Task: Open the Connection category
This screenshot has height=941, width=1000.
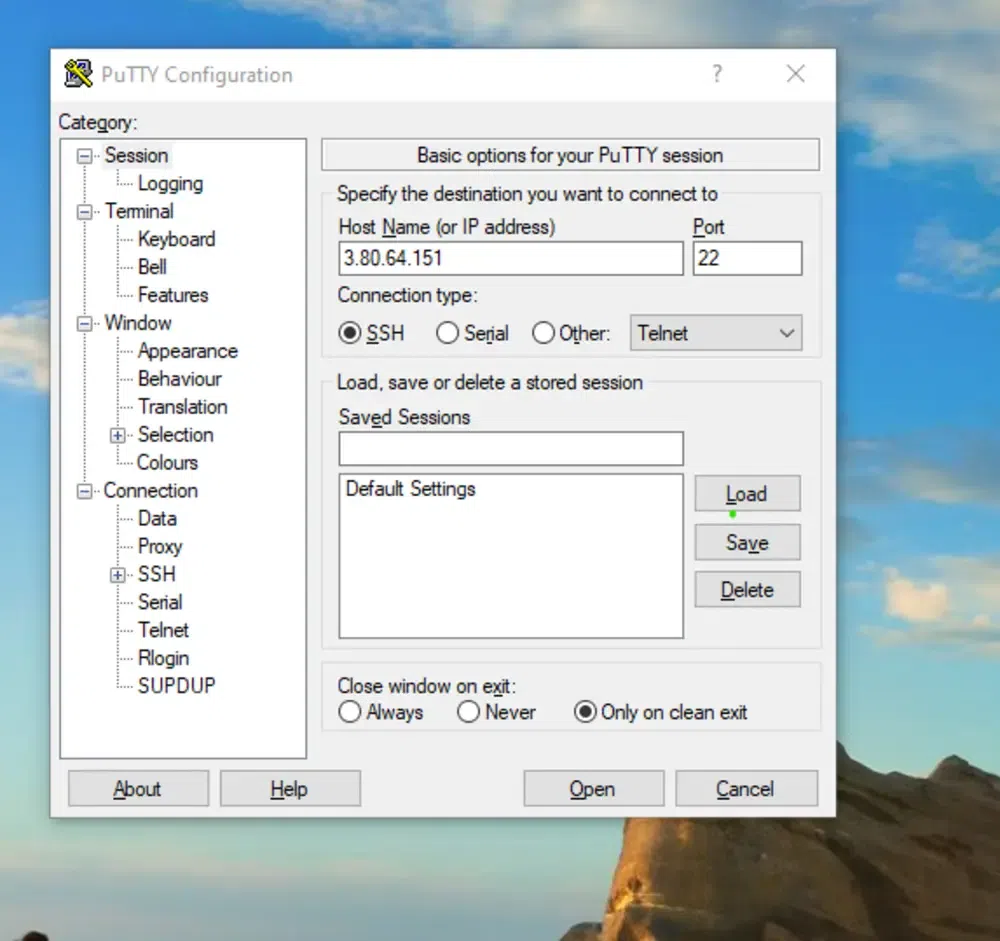Action: (151, 491)
